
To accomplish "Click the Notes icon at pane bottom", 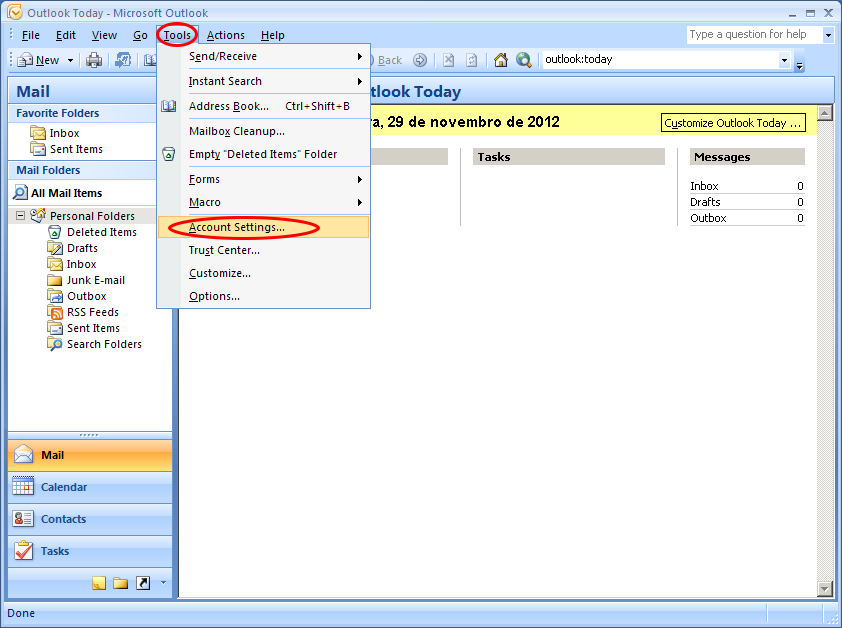I will click(99, 583).
